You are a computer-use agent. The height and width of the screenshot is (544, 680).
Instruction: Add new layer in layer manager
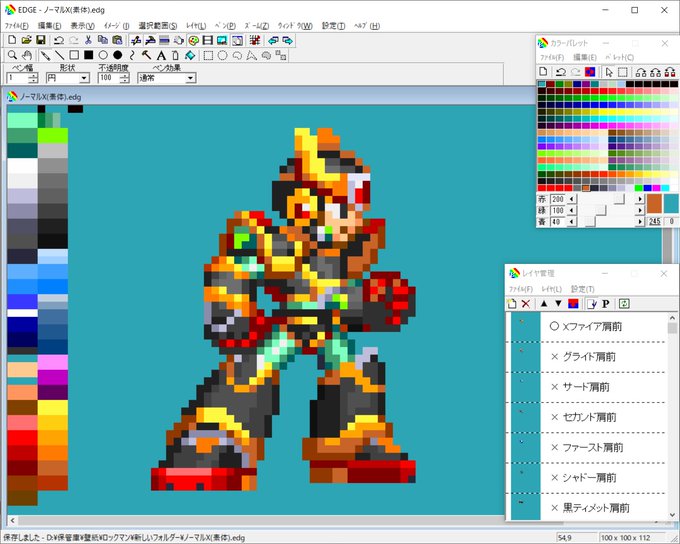[x=512, y=304]
